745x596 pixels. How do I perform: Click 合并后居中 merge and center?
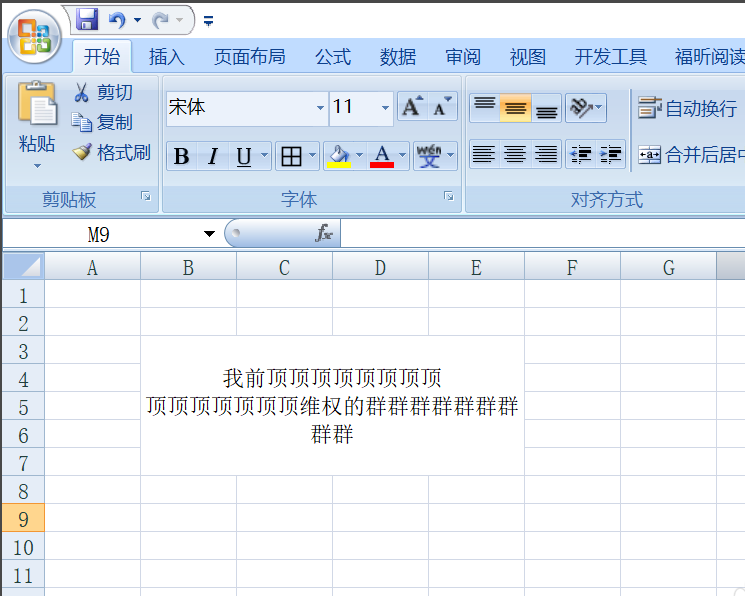click(691, 154)
